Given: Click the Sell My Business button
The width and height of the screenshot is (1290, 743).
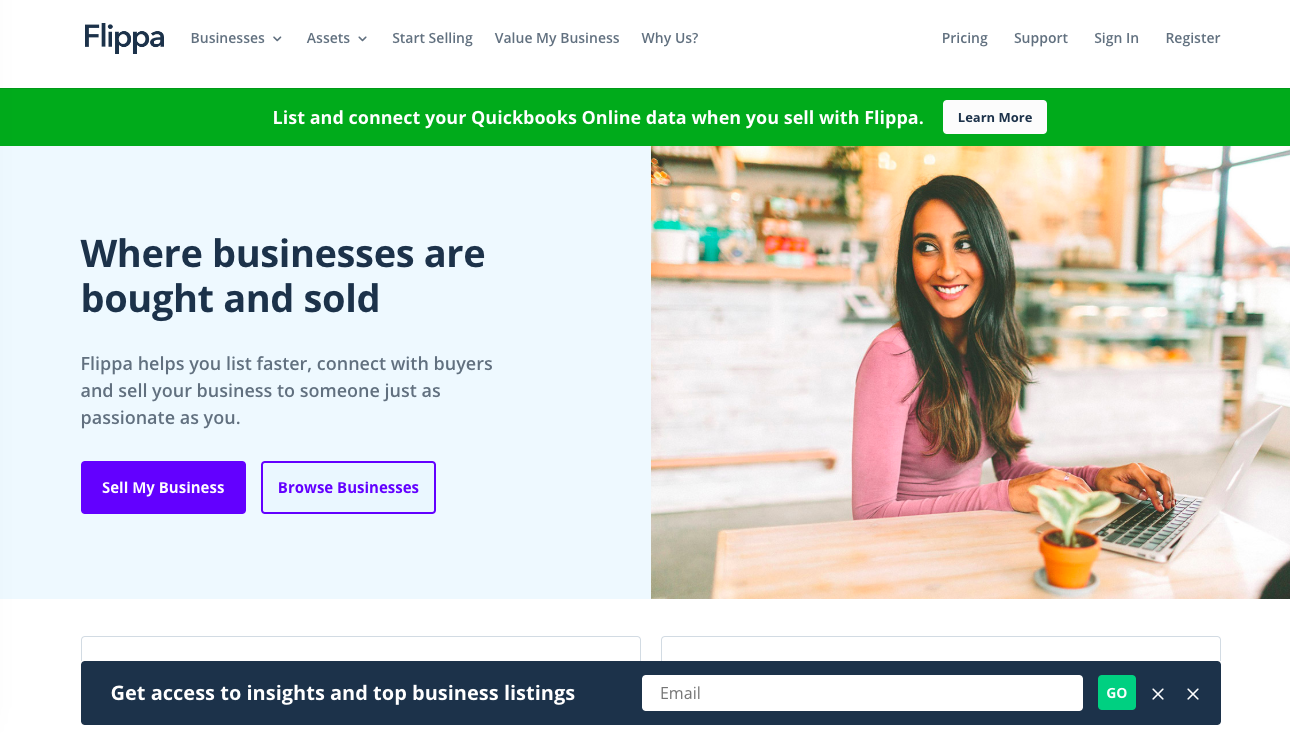Looking at the screenshot, I should click(163, 487).
